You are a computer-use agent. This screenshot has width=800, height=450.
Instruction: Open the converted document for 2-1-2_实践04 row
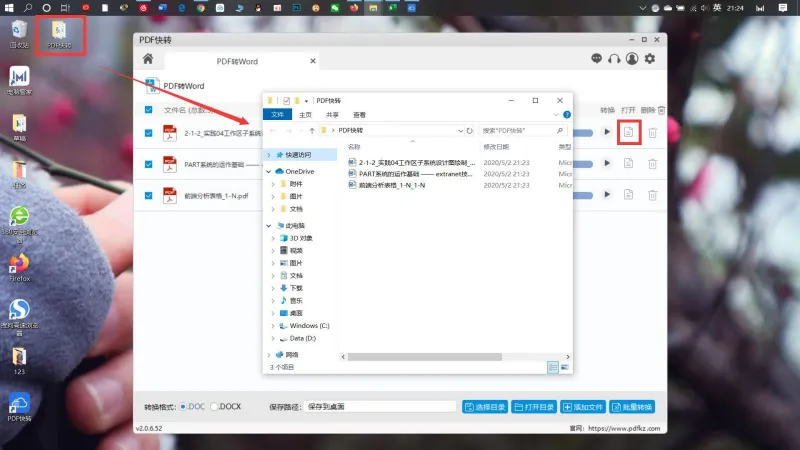[629, 132]
